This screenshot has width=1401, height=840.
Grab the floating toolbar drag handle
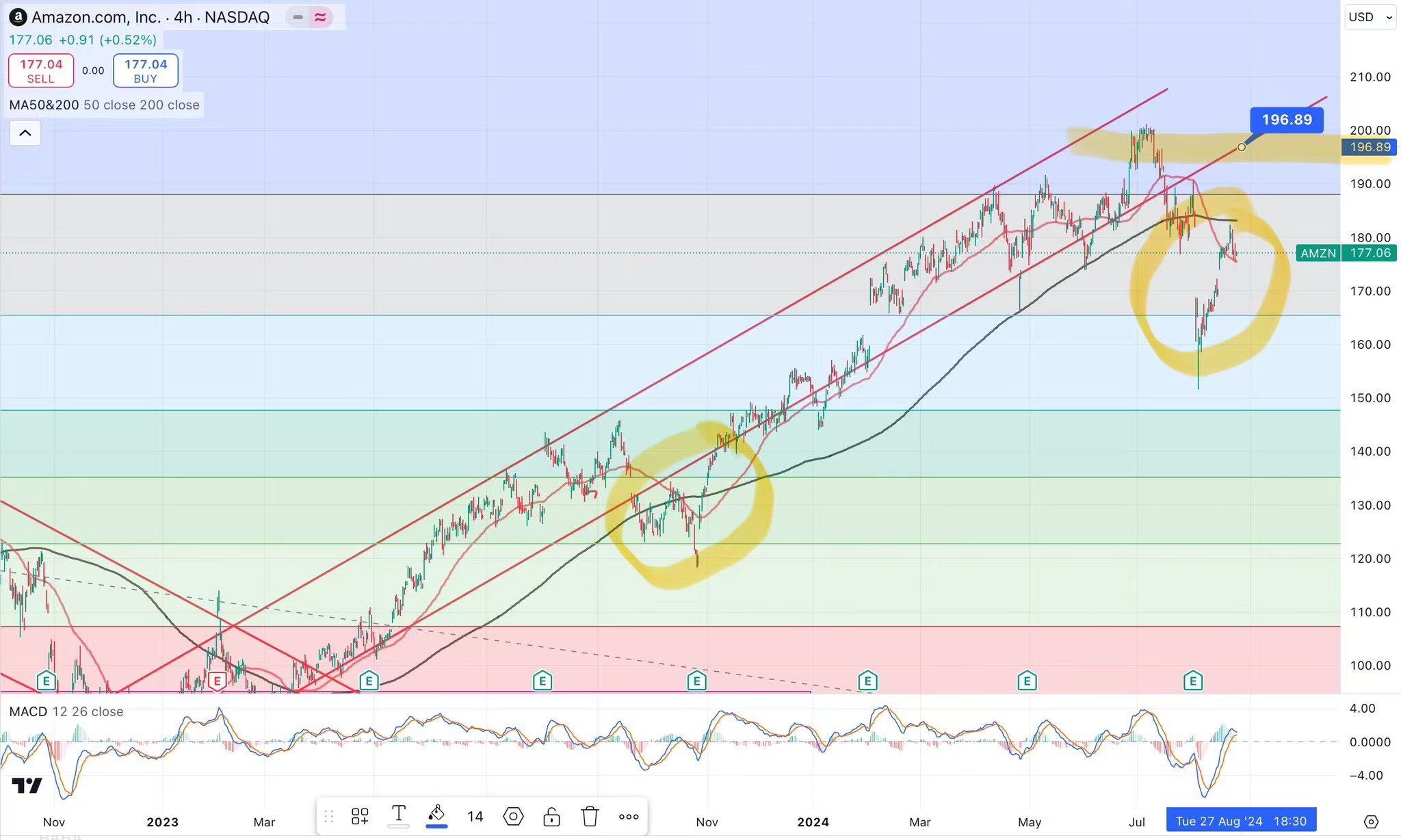click(329, 816)
